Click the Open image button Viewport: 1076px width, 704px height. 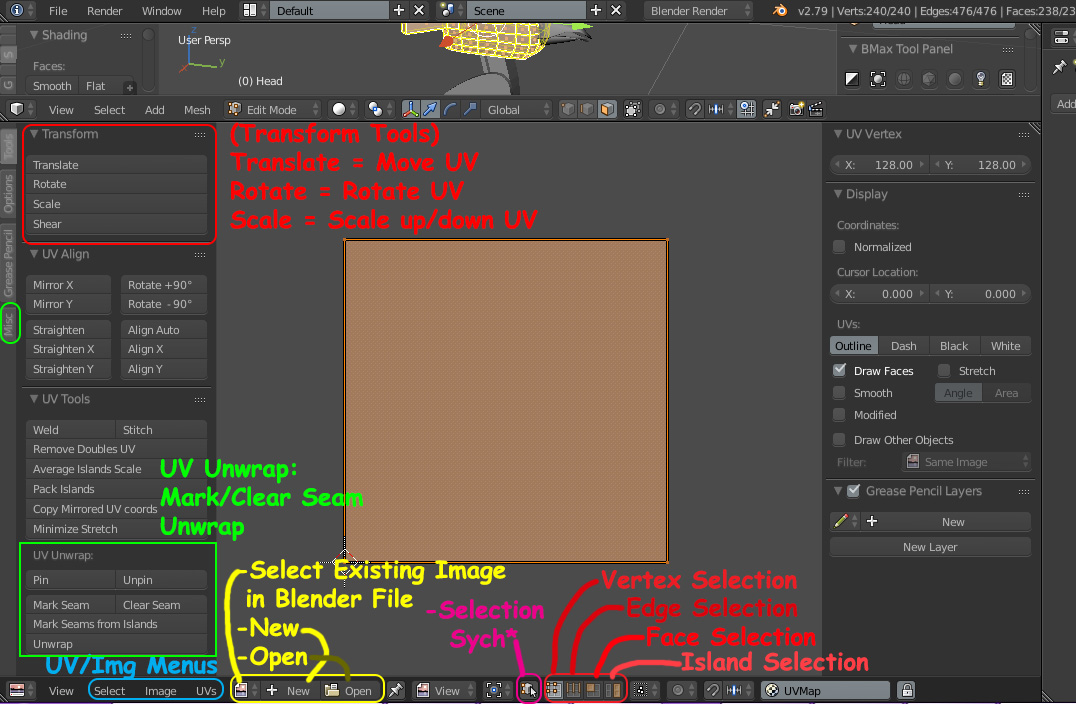(x=349, y=690)
